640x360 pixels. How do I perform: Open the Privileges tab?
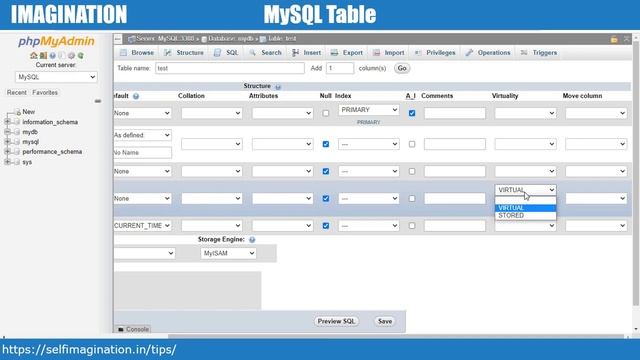pos(435,53)
